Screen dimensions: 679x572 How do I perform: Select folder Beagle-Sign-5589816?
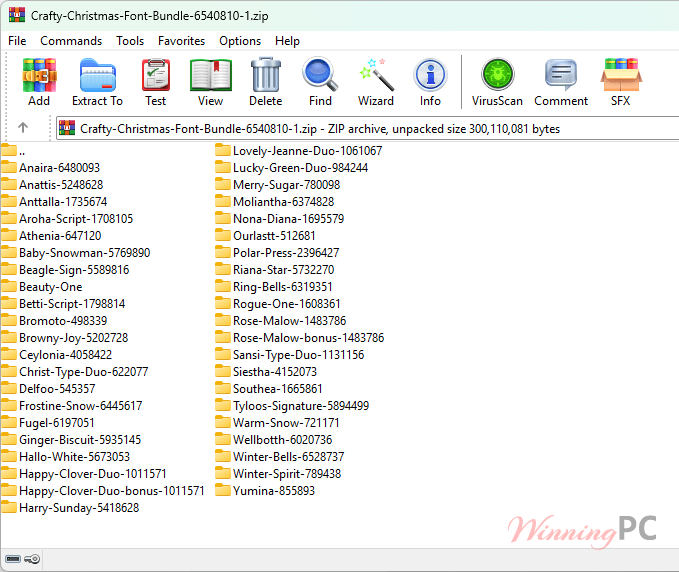tap(65, 270)
